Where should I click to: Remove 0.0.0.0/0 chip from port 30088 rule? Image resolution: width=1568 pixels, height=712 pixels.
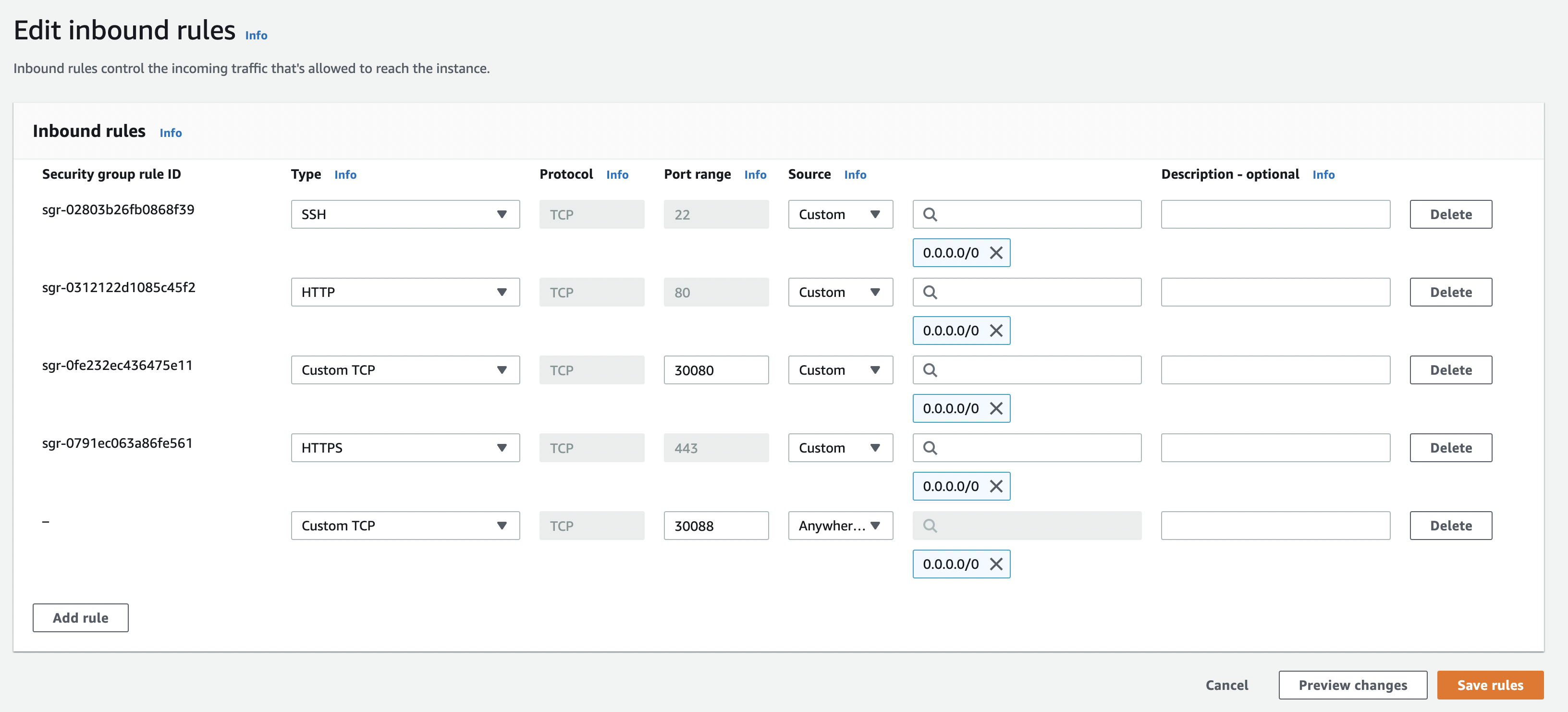[x=996, y=564]
